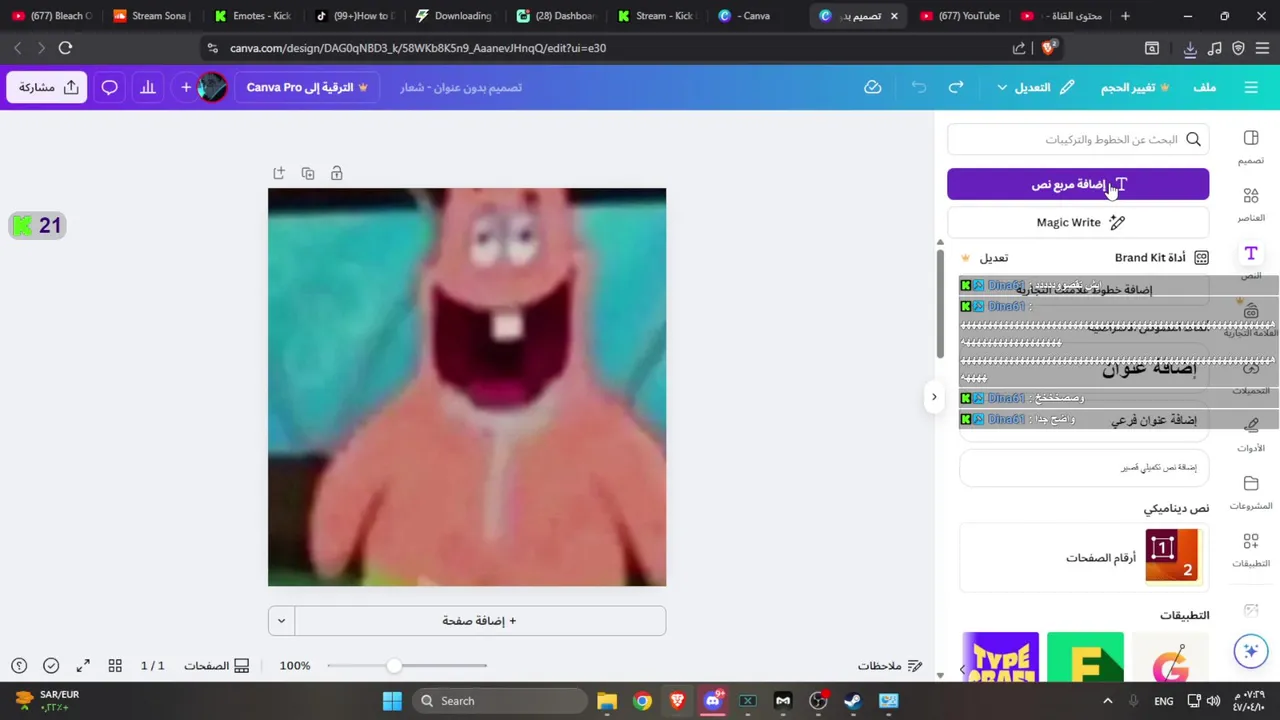The image size is (1280, 720).
Task: Open the help question mark icon
Action: coord(19,666)
